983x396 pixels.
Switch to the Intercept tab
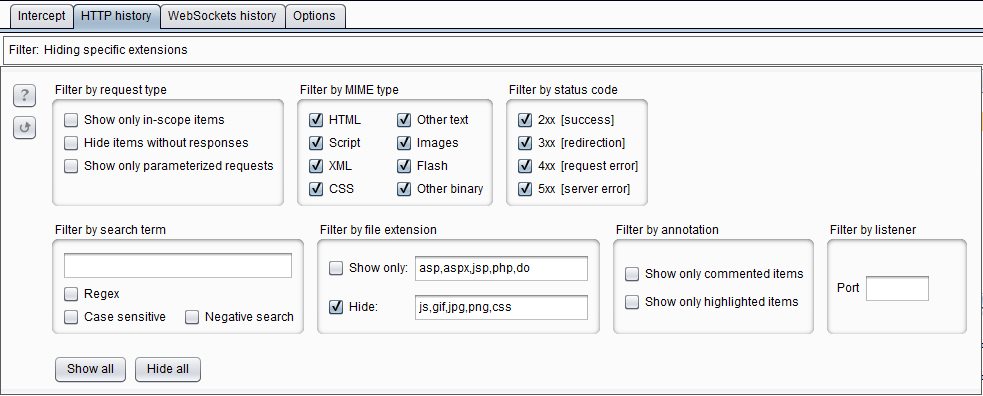click(41, 16)
